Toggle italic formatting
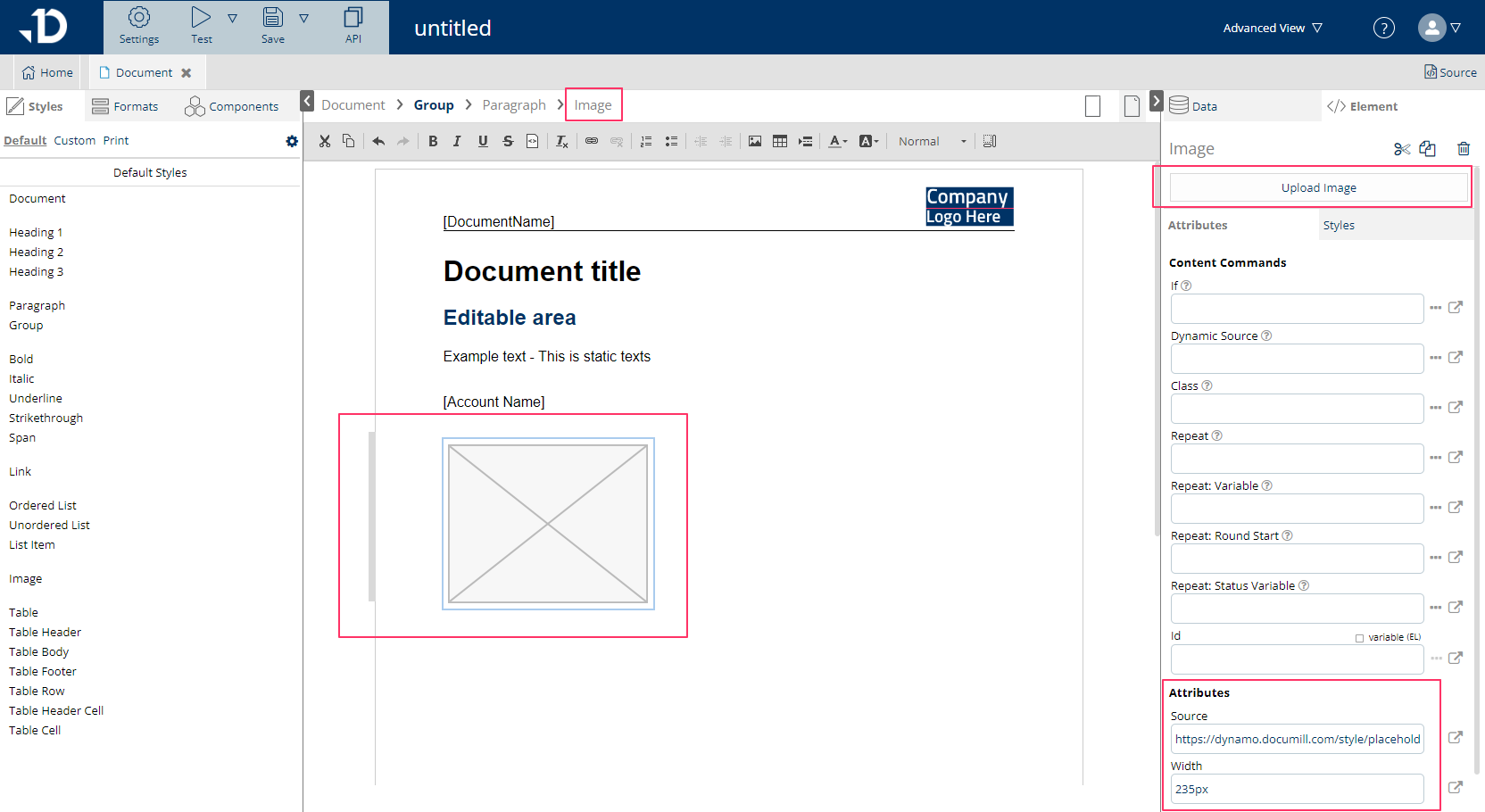1485x812 pixels. tap(457, 141)
